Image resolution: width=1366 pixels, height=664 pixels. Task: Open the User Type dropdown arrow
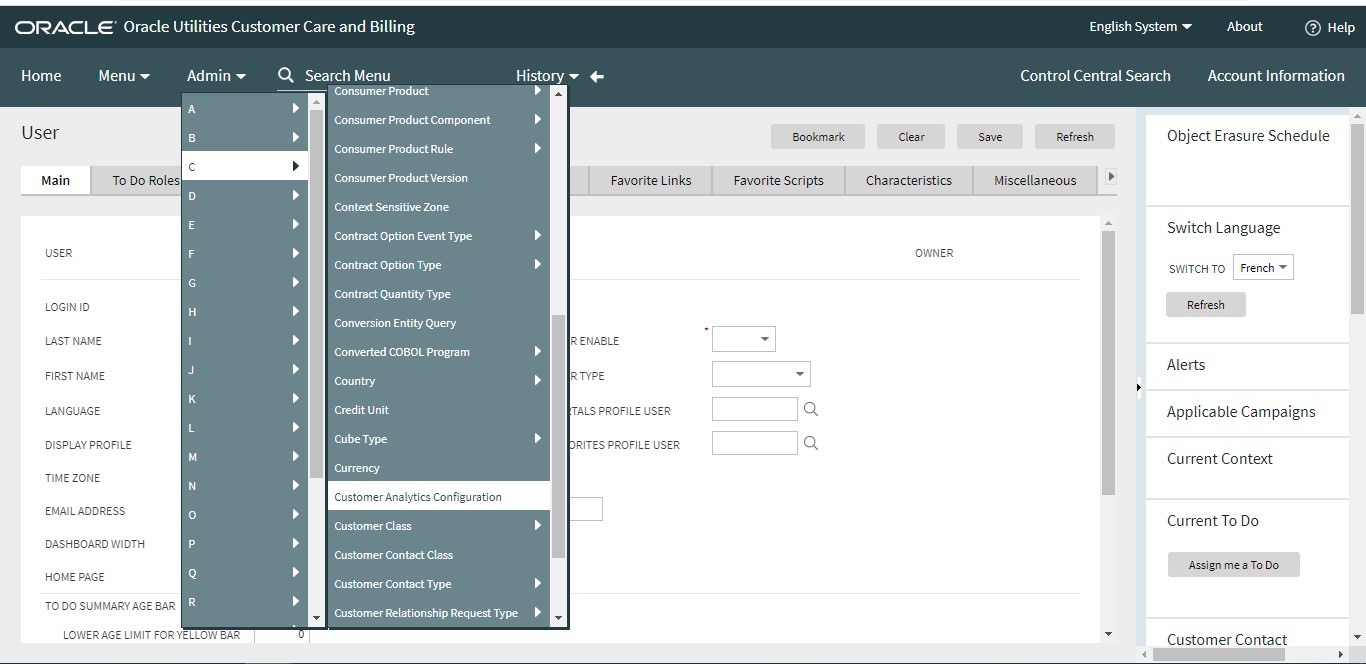[x=801, y=373]
